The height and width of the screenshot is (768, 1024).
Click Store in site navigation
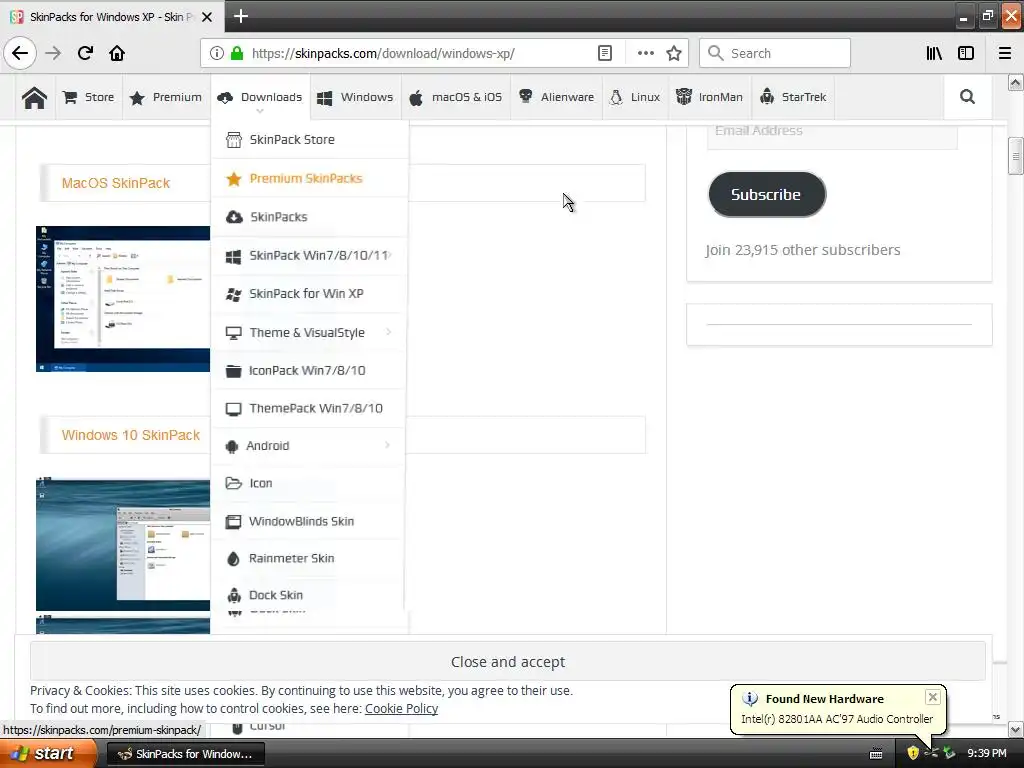pyautogui.click(x=89, y=97)
